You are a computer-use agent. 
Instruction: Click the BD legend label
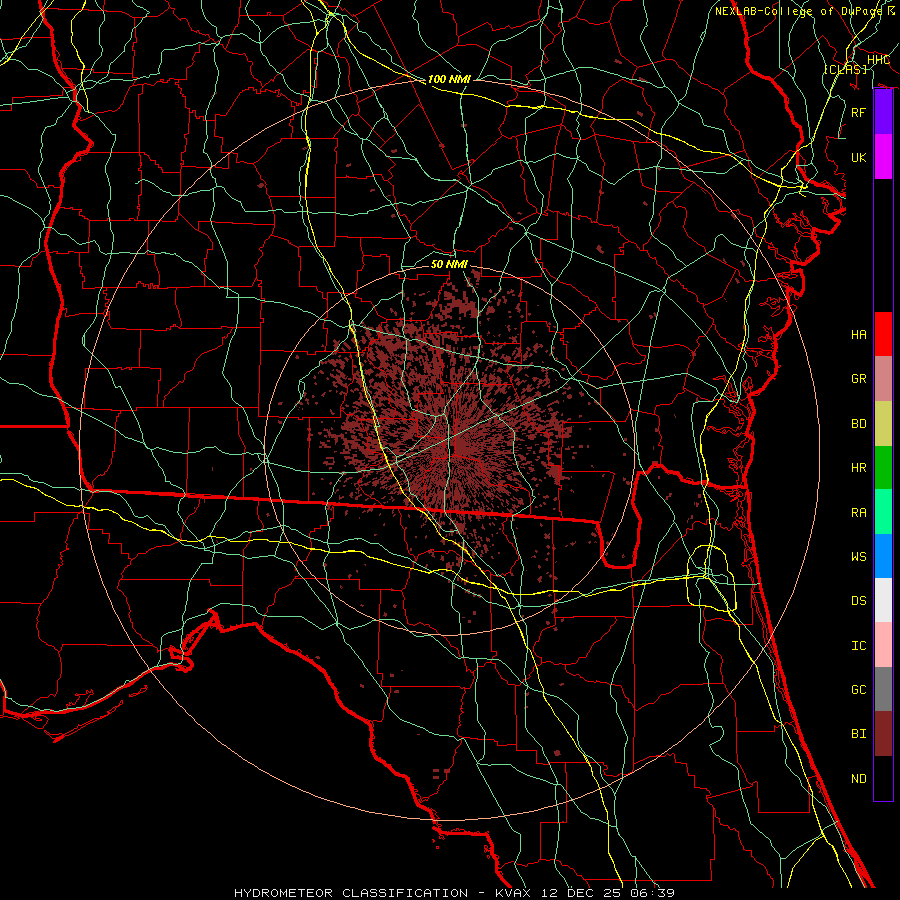click(859, 424)
